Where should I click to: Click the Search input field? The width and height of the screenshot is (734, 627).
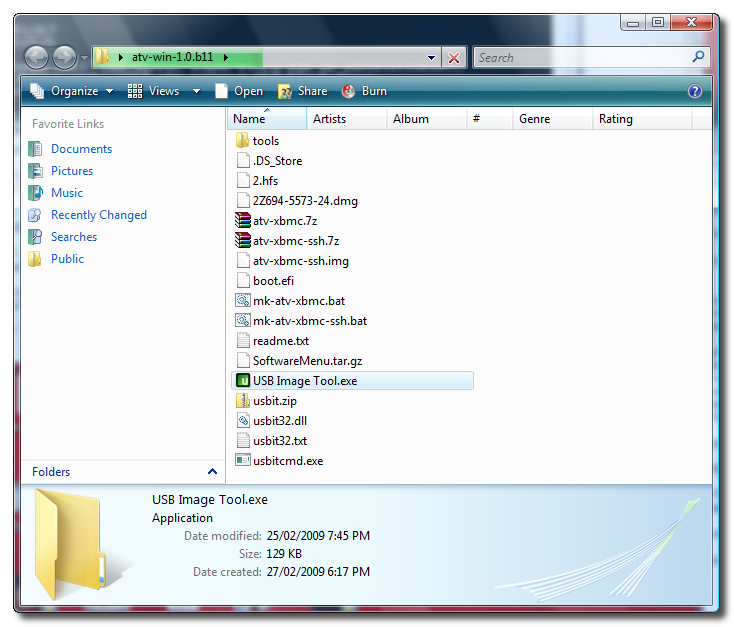pyautogui.click(x=582, y=58)
